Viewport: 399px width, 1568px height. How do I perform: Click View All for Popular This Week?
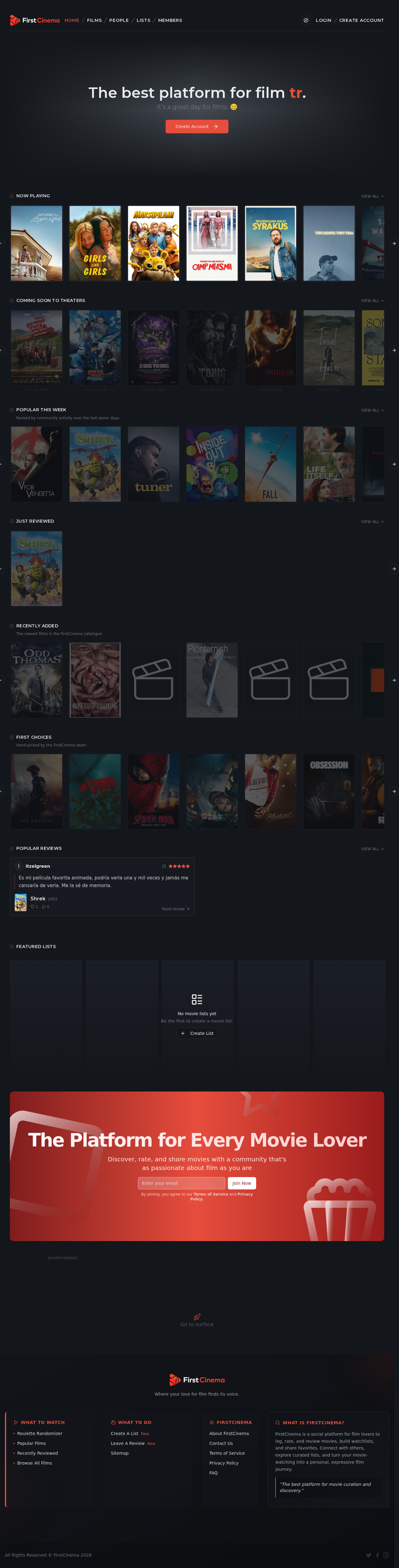[372, 410]
